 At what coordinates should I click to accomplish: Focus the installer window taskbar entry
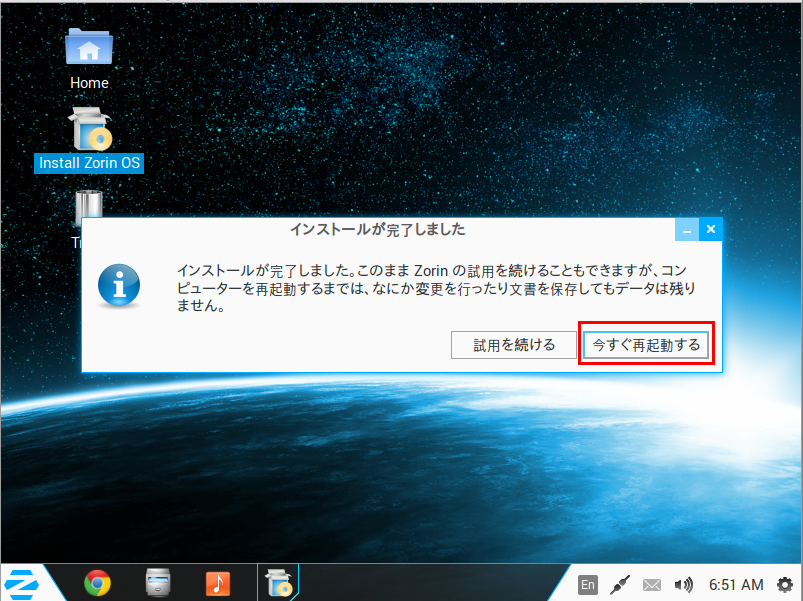pyautogui.click(x=277, y=583)
